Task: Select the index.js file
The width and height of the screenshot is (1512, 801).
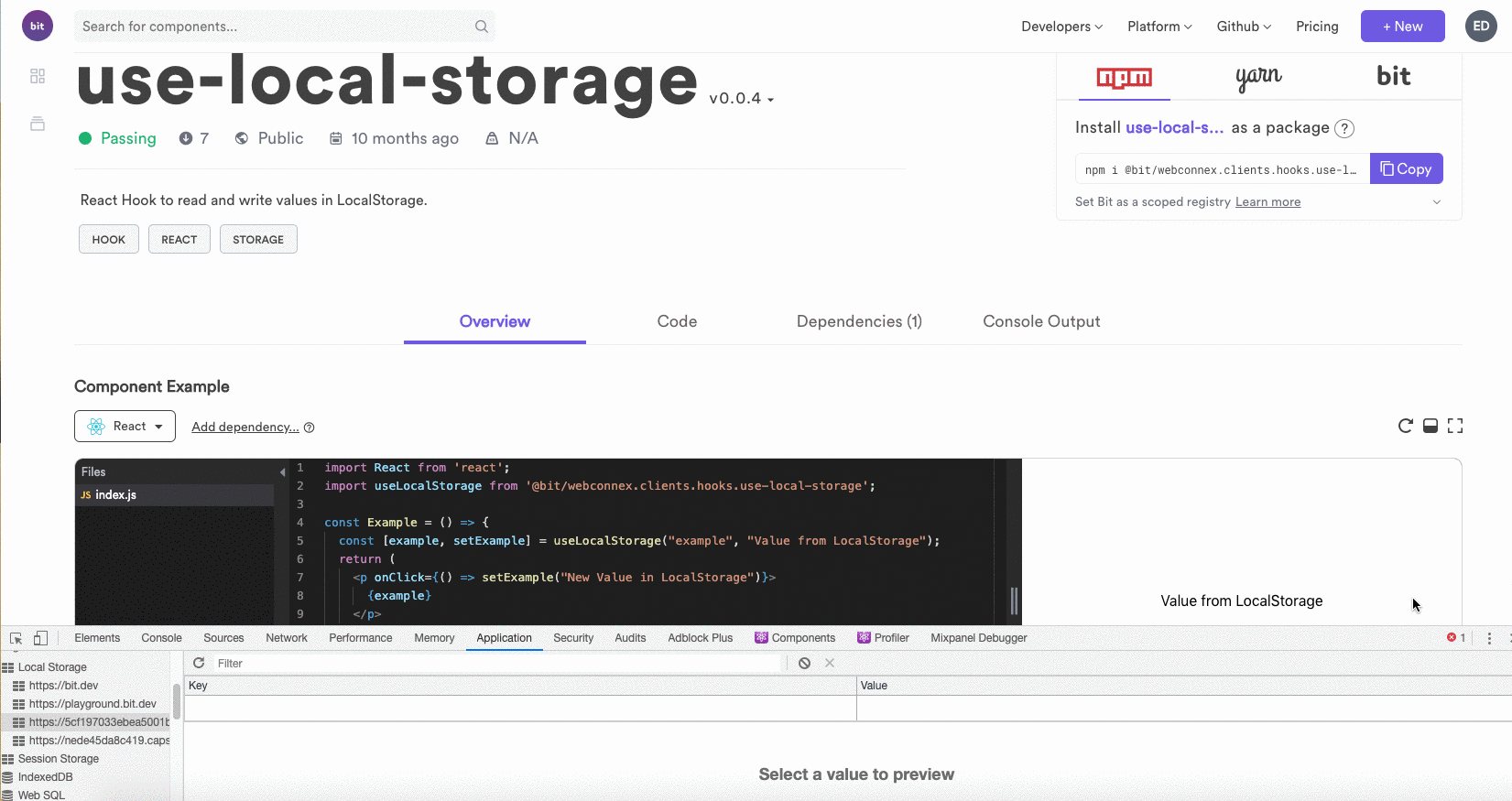Action: tap(174, 494)
